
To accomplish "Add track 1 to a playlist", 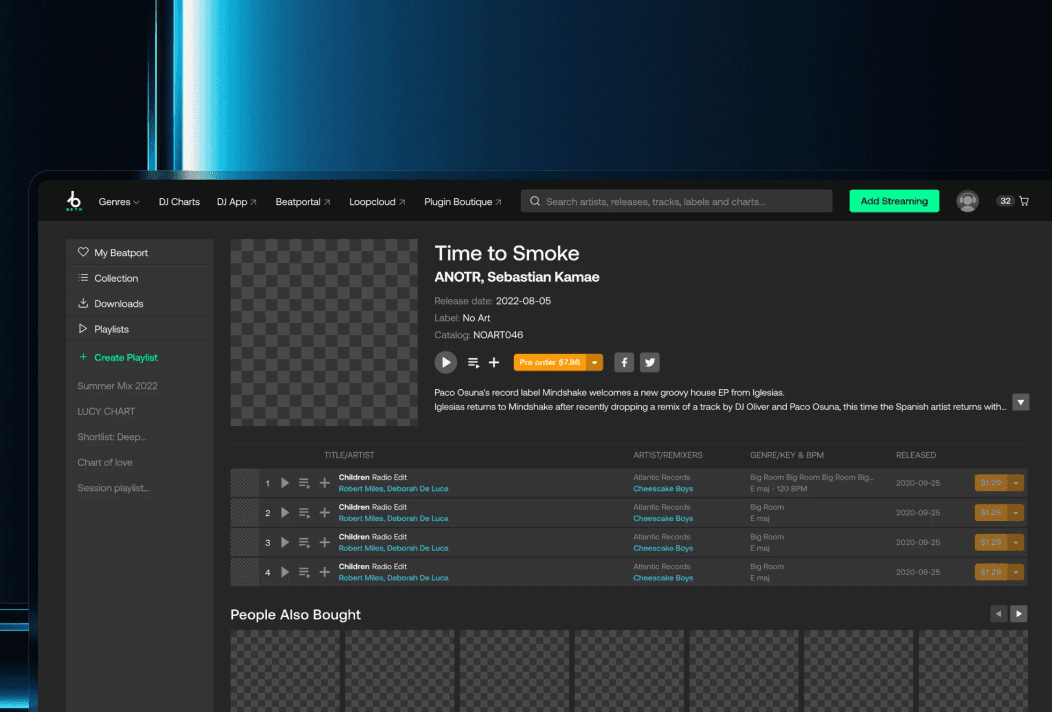I will tap(325, 482).
